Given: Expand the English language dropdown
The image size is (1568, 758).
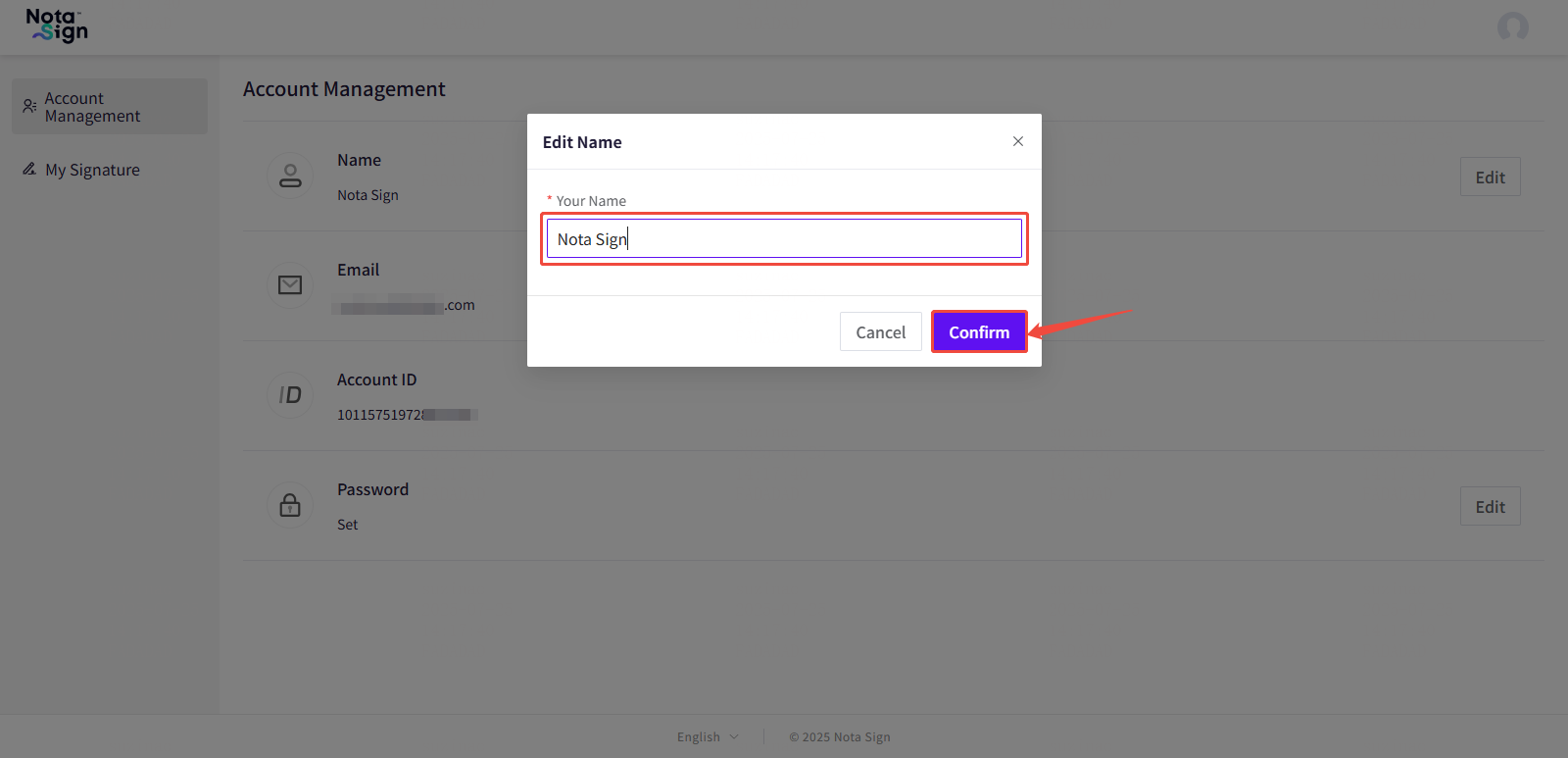Looking at the screenshot, I should click(708, 737).
